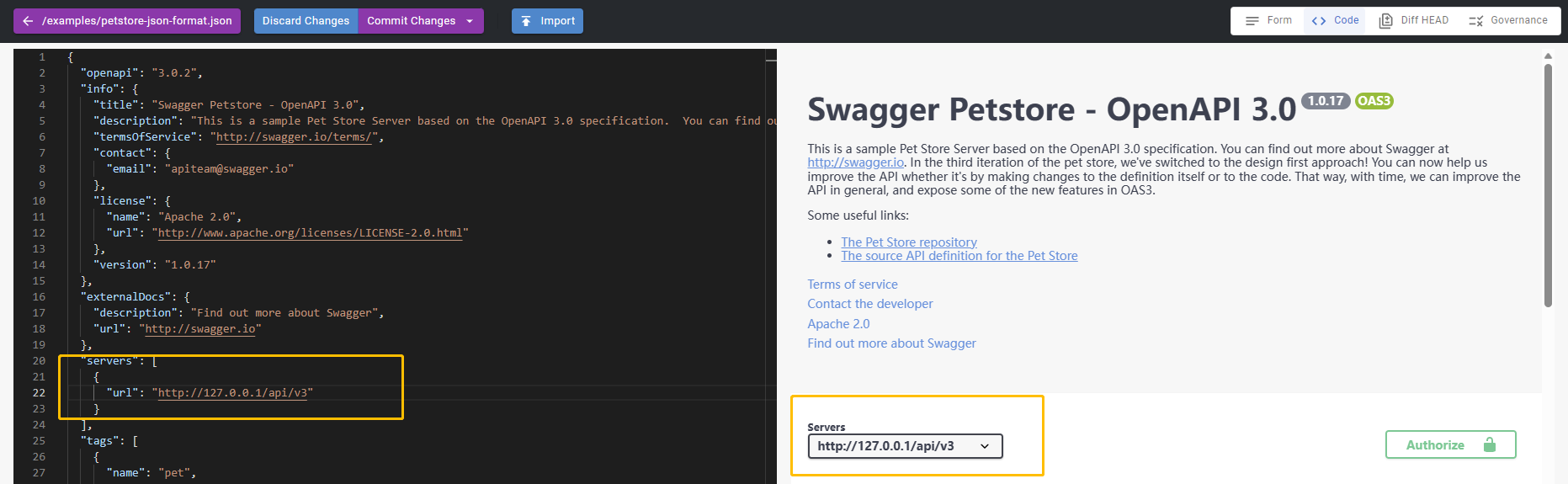
Task: Click the "externalDocs" key on line 16
Action: (x=129, y=297)
